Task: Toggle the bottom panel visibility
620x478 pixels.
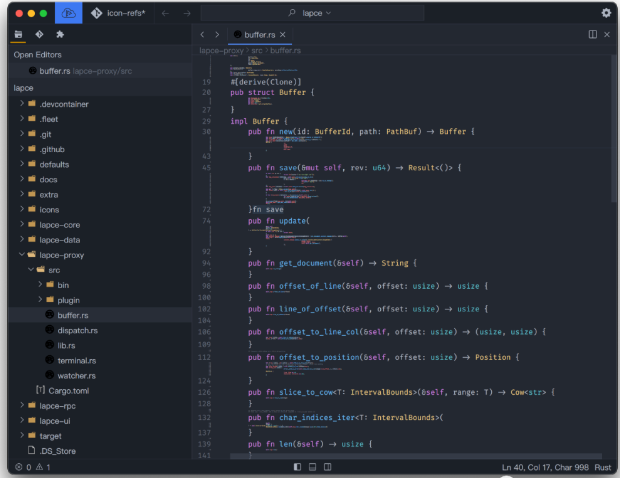Action: pyautogui.click(x=312, y=467)
